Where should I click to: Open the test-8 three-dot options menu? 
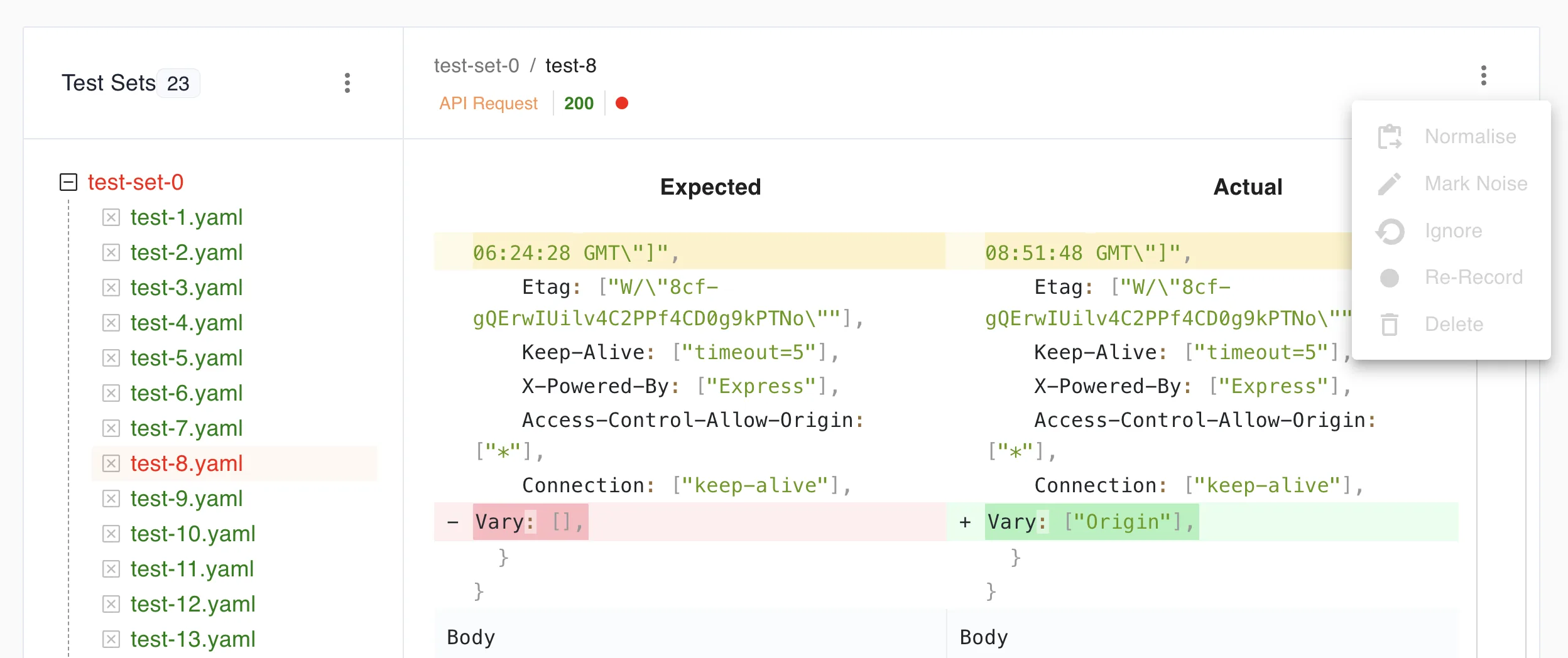coord(1484,75)
